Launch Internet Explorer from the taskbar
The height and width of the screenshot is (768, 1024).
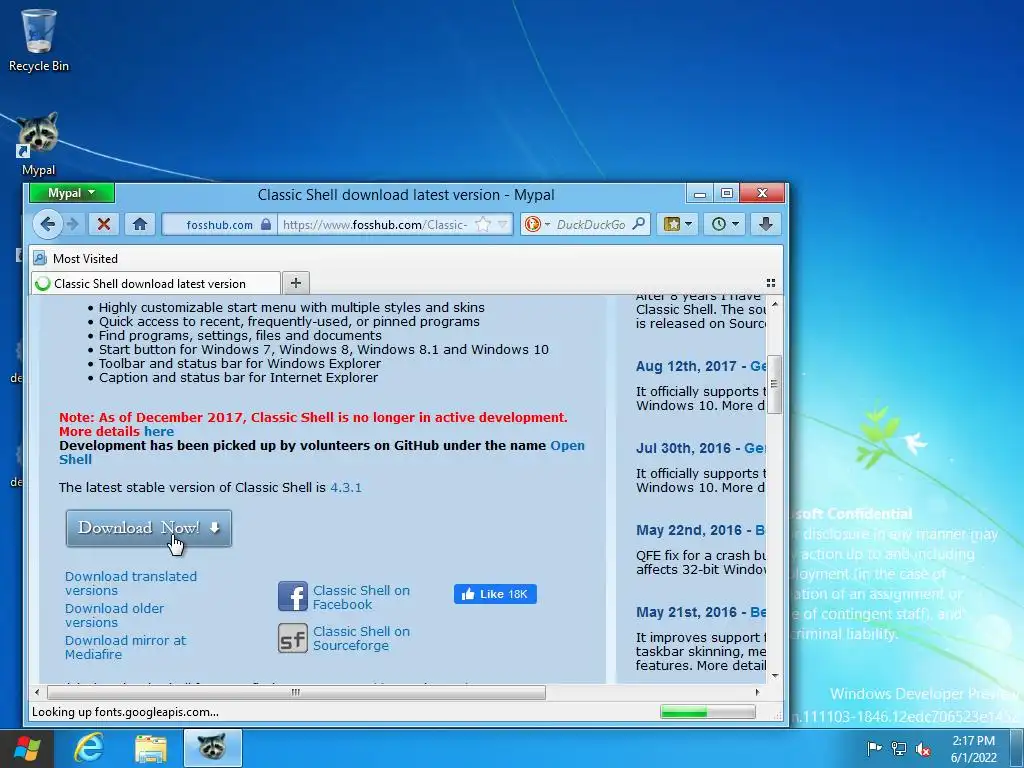(x=89, y=748)
